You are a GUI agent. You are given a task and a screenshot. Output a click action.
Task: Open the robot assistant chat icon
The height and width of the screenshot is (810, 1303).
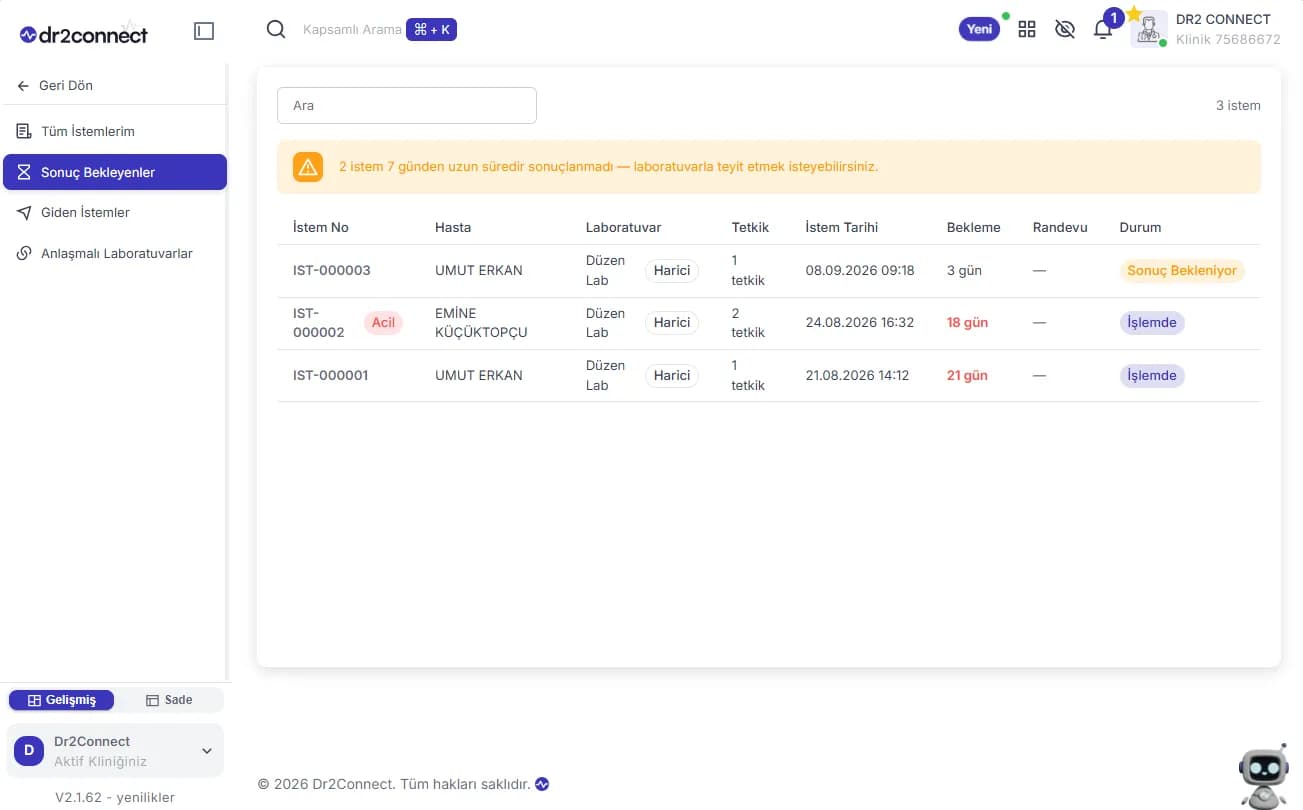pyautogui.click(x=1263, y=776)
